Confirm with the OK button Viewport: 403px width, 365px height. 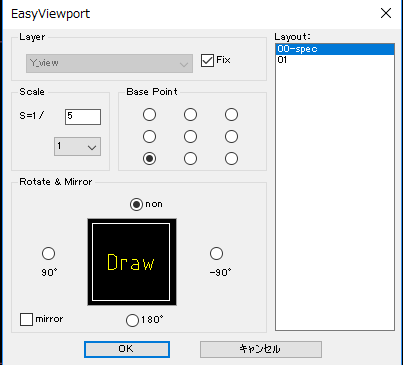[127, 349]
